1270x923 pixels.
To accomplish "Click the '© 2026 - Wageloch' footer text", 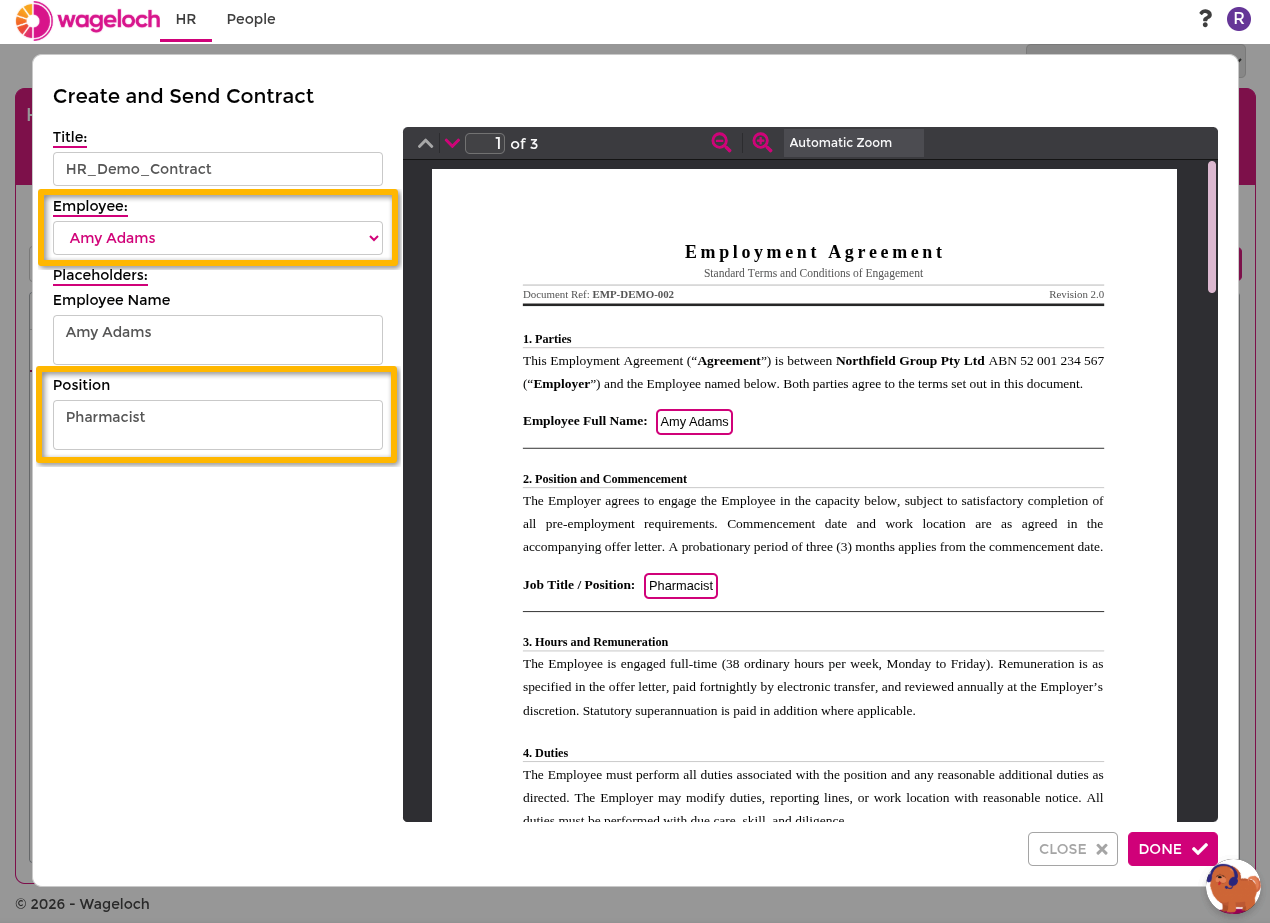I will point(82,904).
